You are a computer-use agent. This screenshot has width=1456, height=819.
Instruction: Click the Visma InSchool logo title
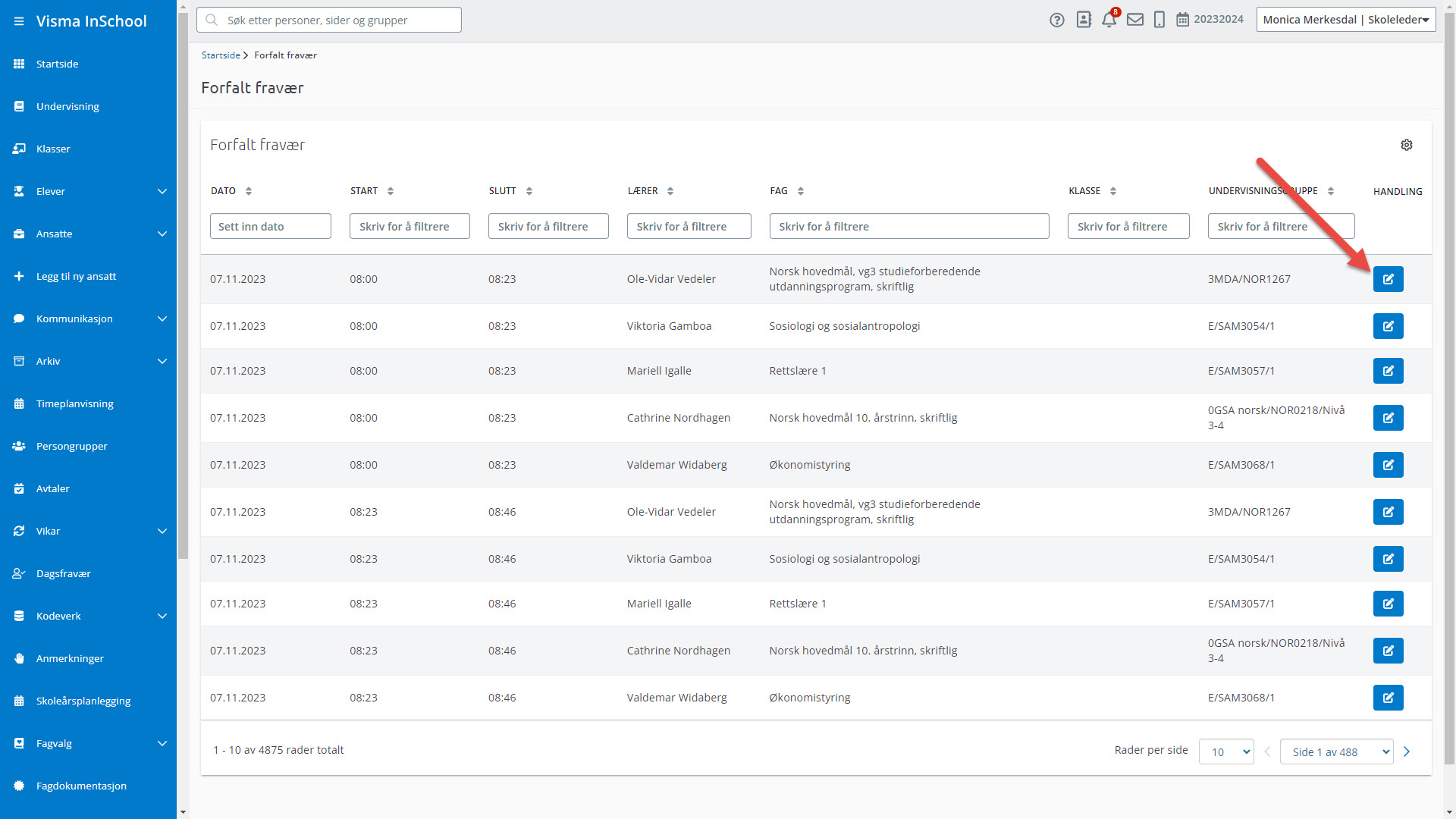click(92, 21)
